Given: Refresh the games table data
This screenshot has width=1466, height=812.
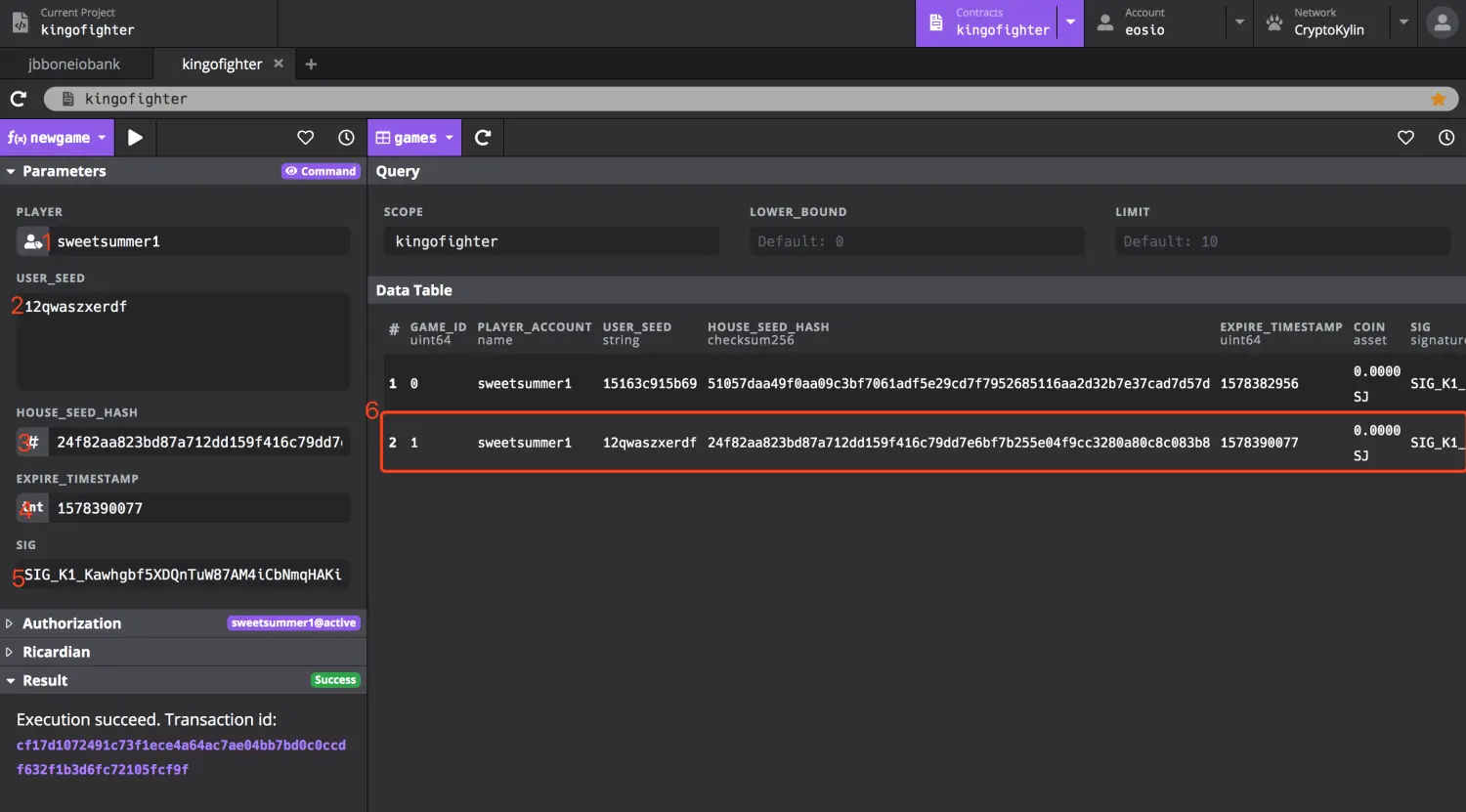Looking at the screenshot, I should coord(483,138).
